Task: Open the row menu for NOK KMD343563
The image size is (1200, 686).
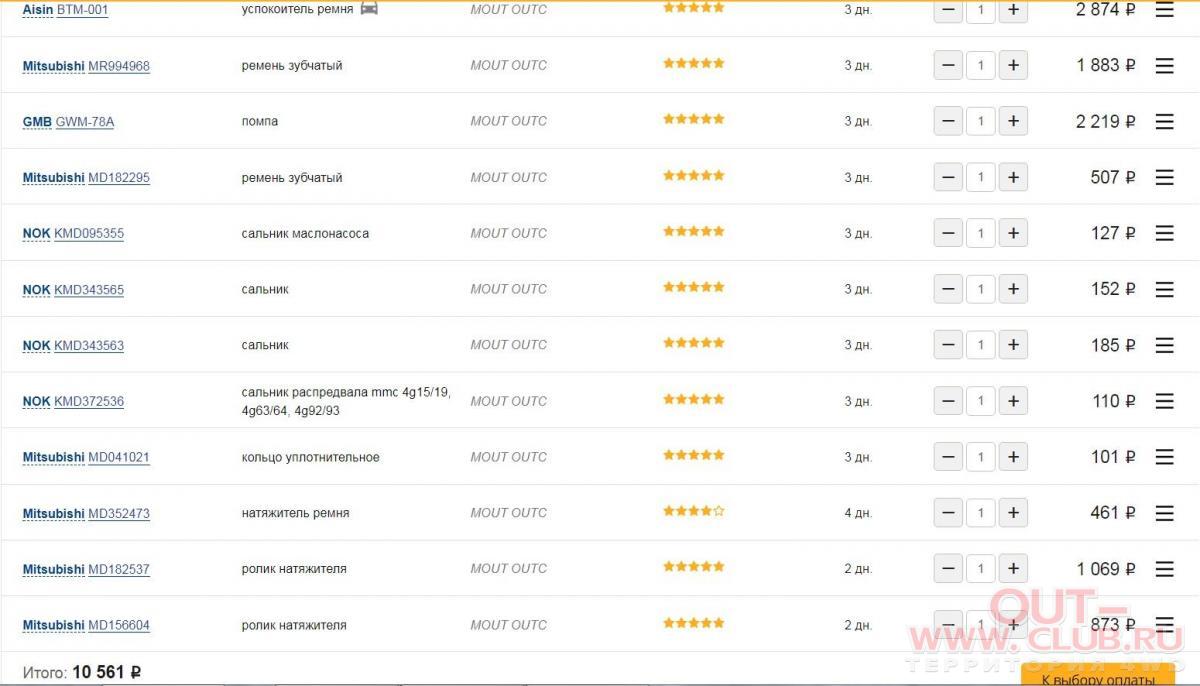Action: coord(1164,345)
